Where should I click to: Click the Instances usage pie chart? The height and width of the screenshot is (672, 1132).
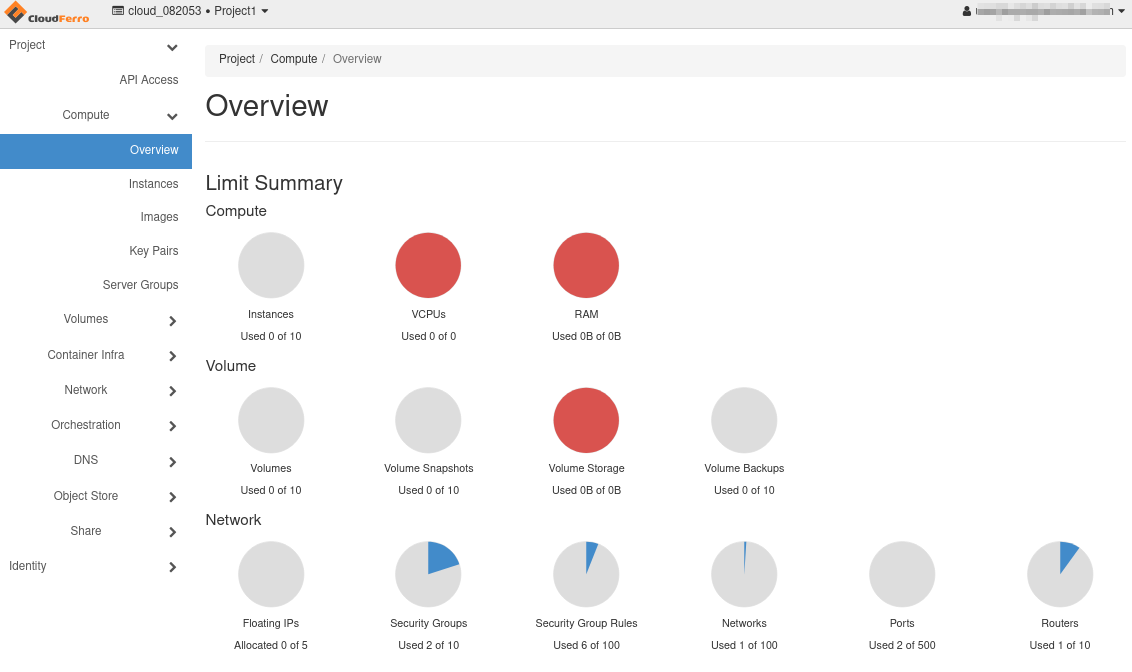pyautogui.click(x=271, y=265)
